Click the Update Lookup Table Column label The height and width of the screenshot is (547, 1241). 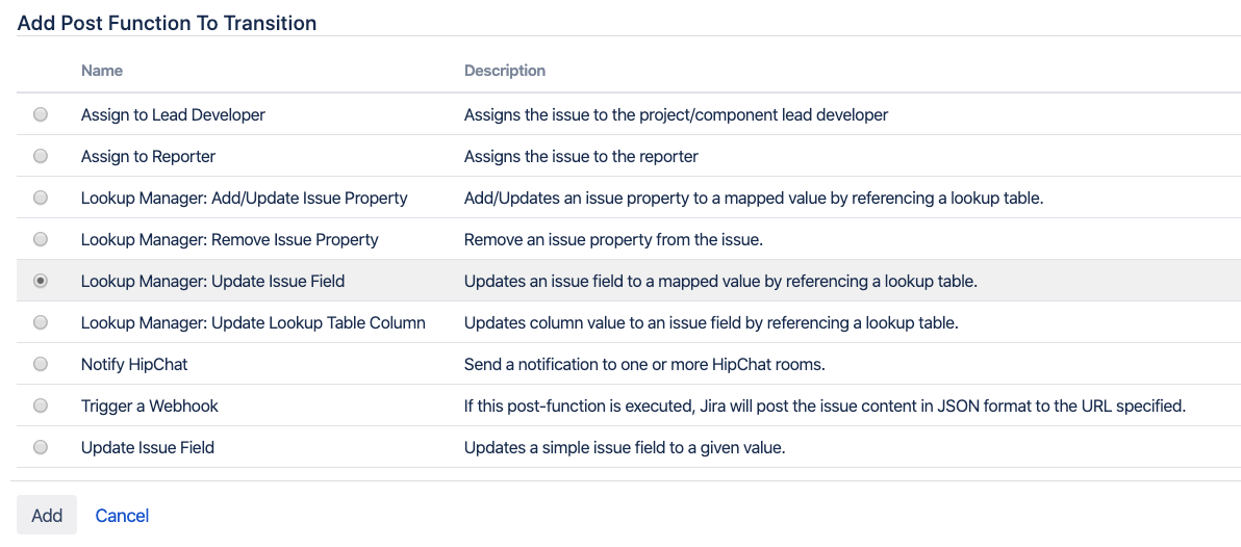pyautogui.click(x=253, y=323)
